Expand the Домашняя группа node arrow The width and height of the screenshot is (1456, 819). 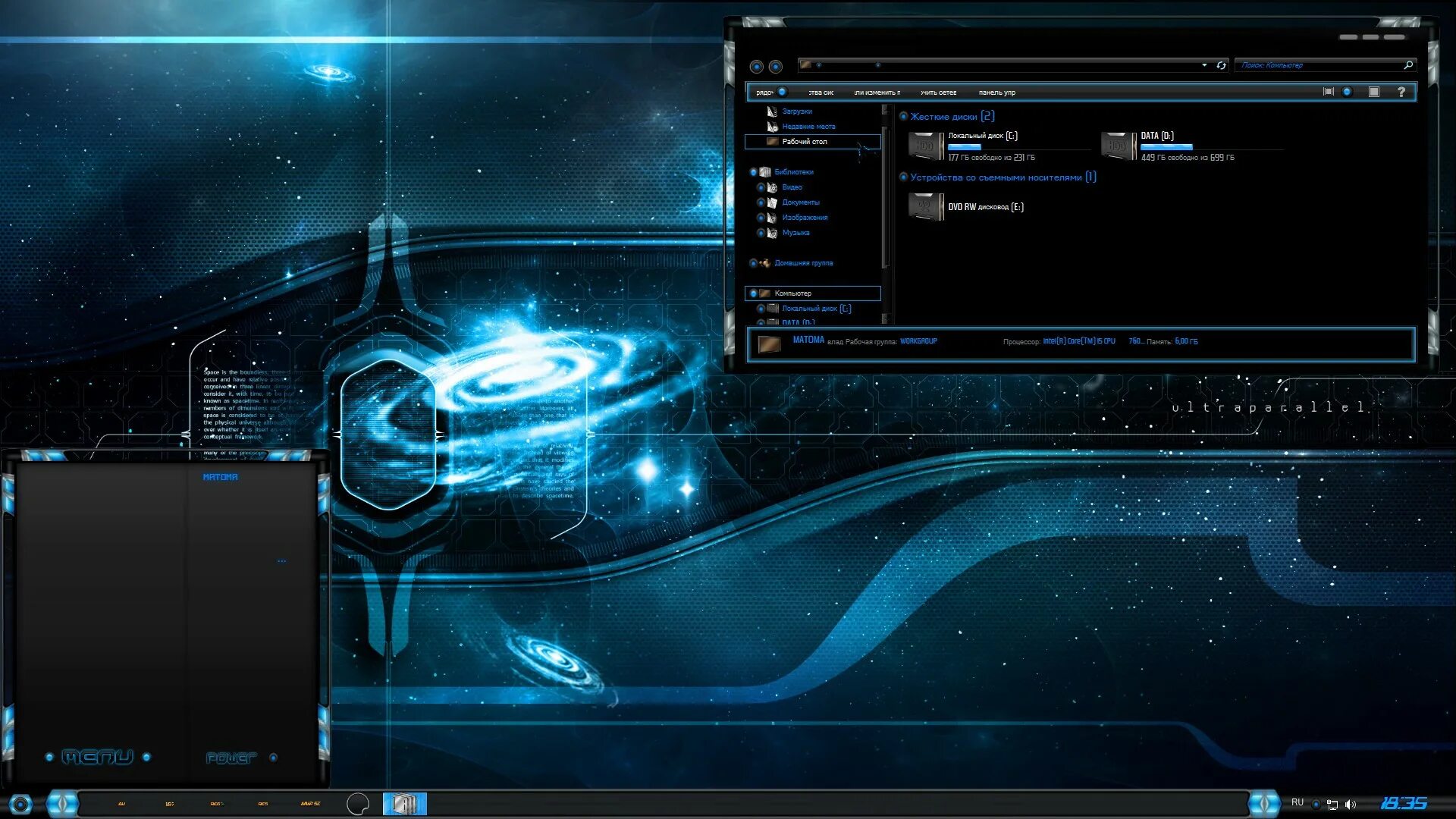click(x=753, y=263)
